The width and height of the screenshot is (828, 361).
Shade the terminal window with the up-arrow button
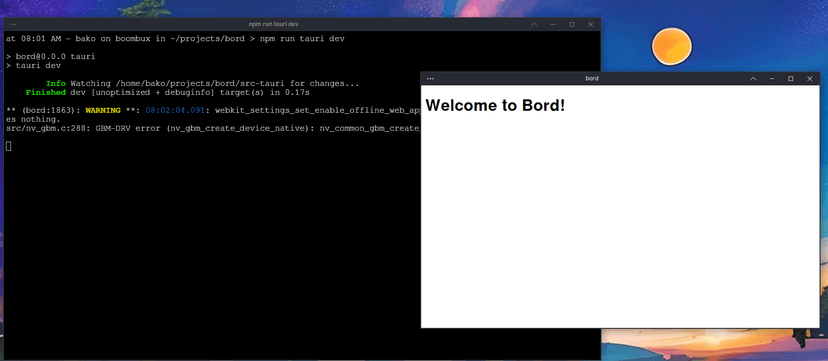(x=534, y=24)
